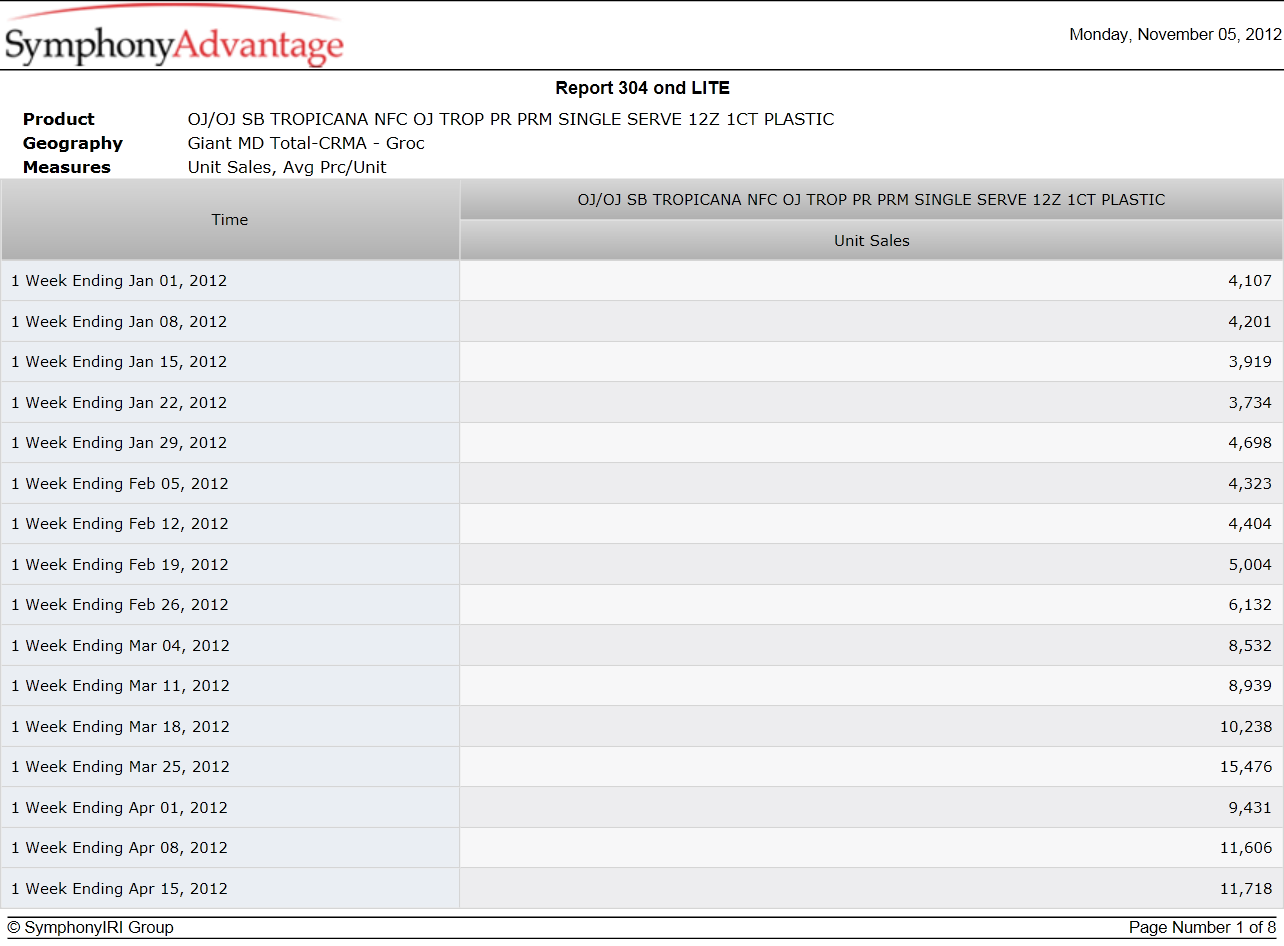1284x946 pixels.
Task: Click the unit sales value 11,718
Action: pos(1246,888)
